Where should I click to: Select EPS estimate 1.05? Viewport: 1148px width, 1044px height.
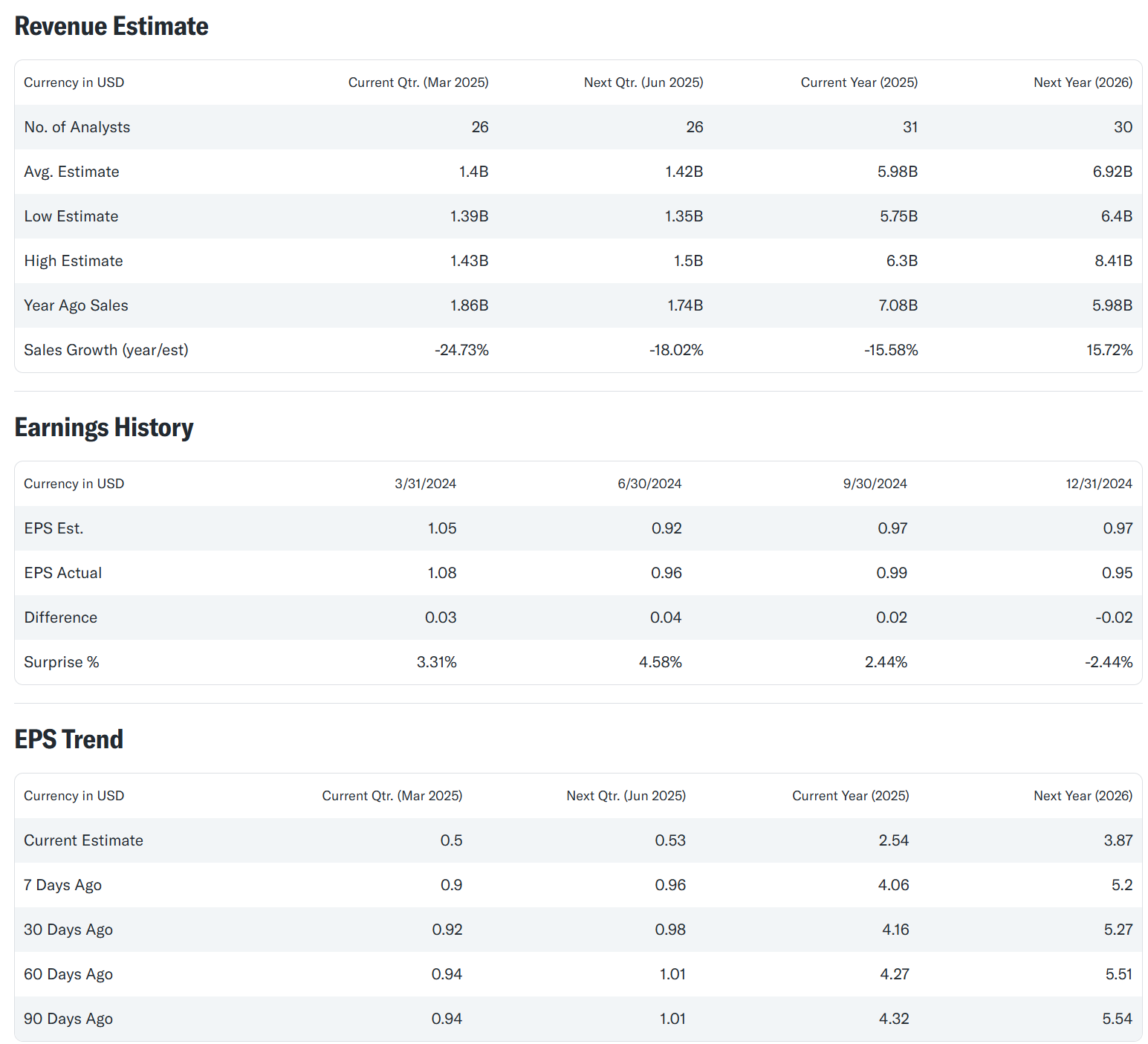click(x=442, y=528)
